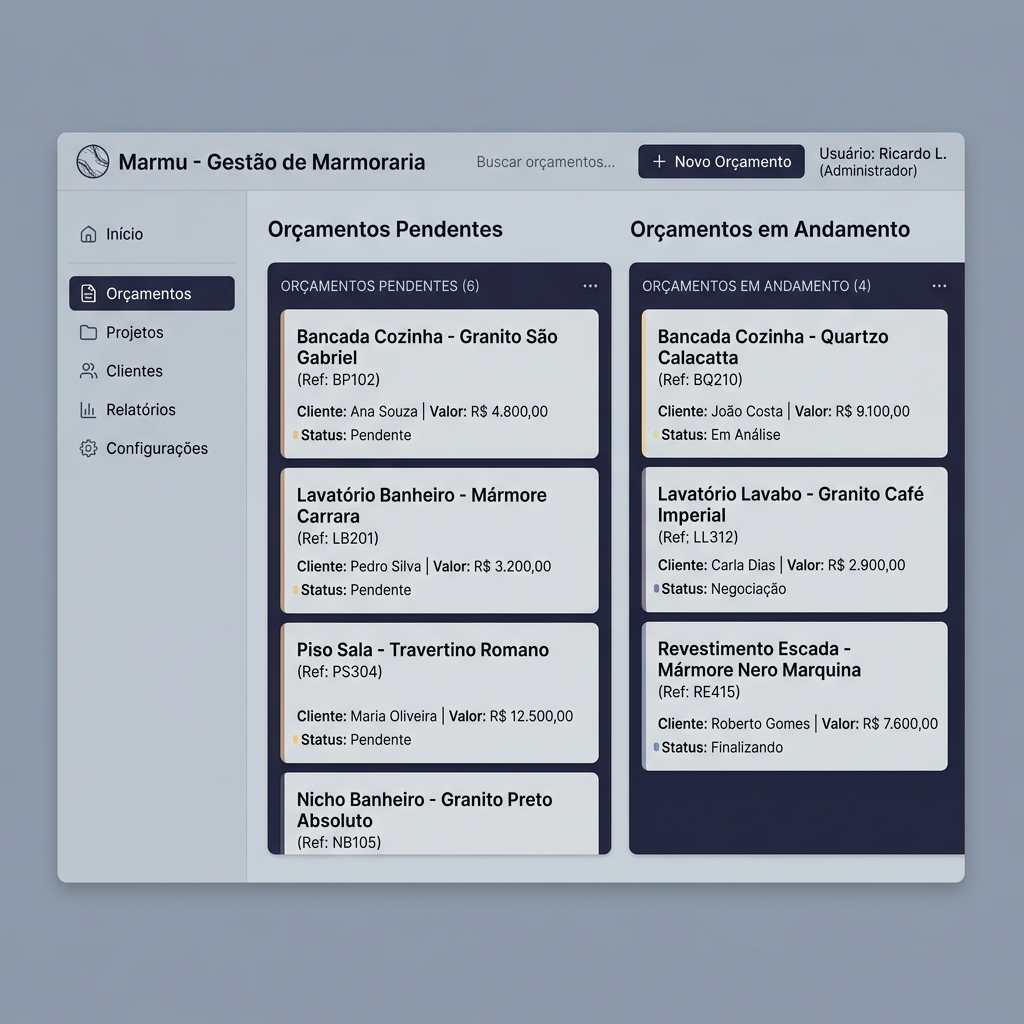
Task: Click the Clientes people icon
Action: tap(88, 371)
